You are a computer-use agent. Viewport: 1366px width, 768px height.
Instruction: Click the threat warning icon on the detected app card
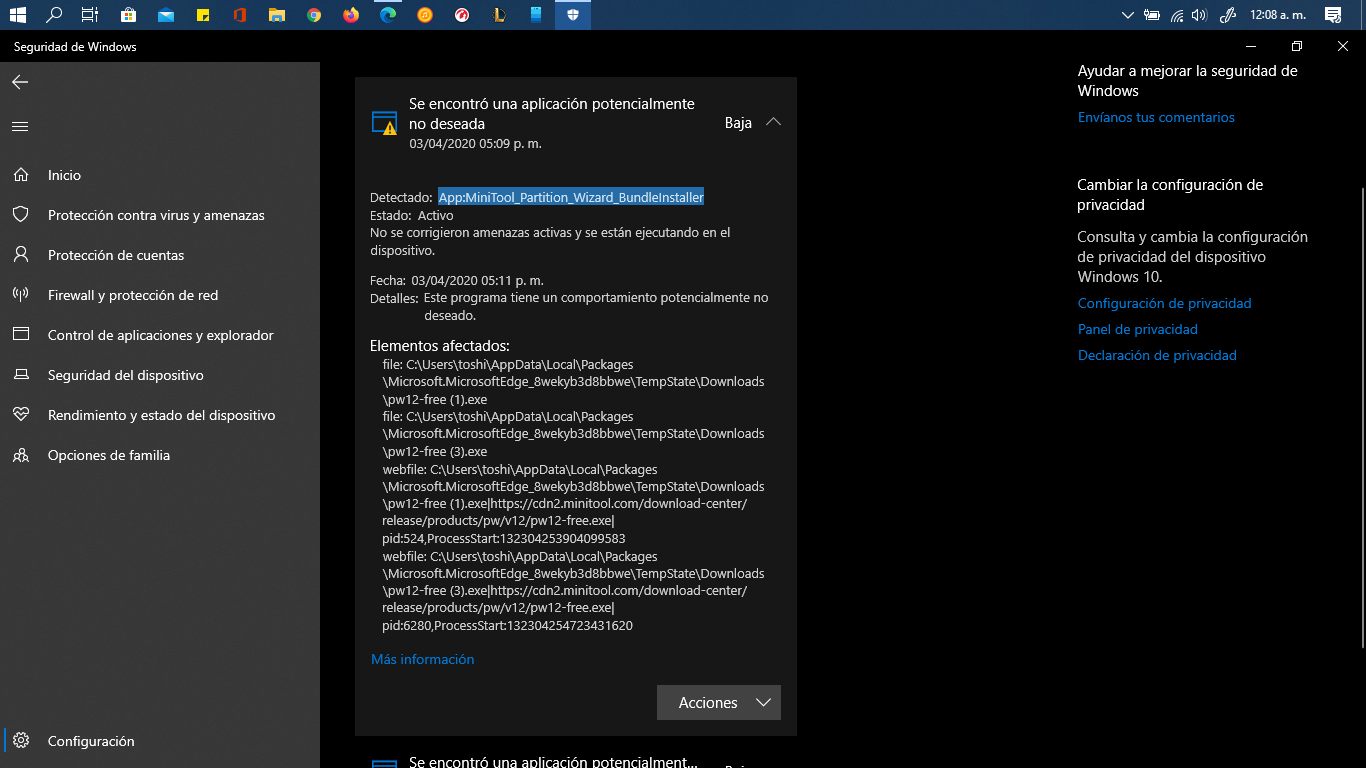click(385, 123)
